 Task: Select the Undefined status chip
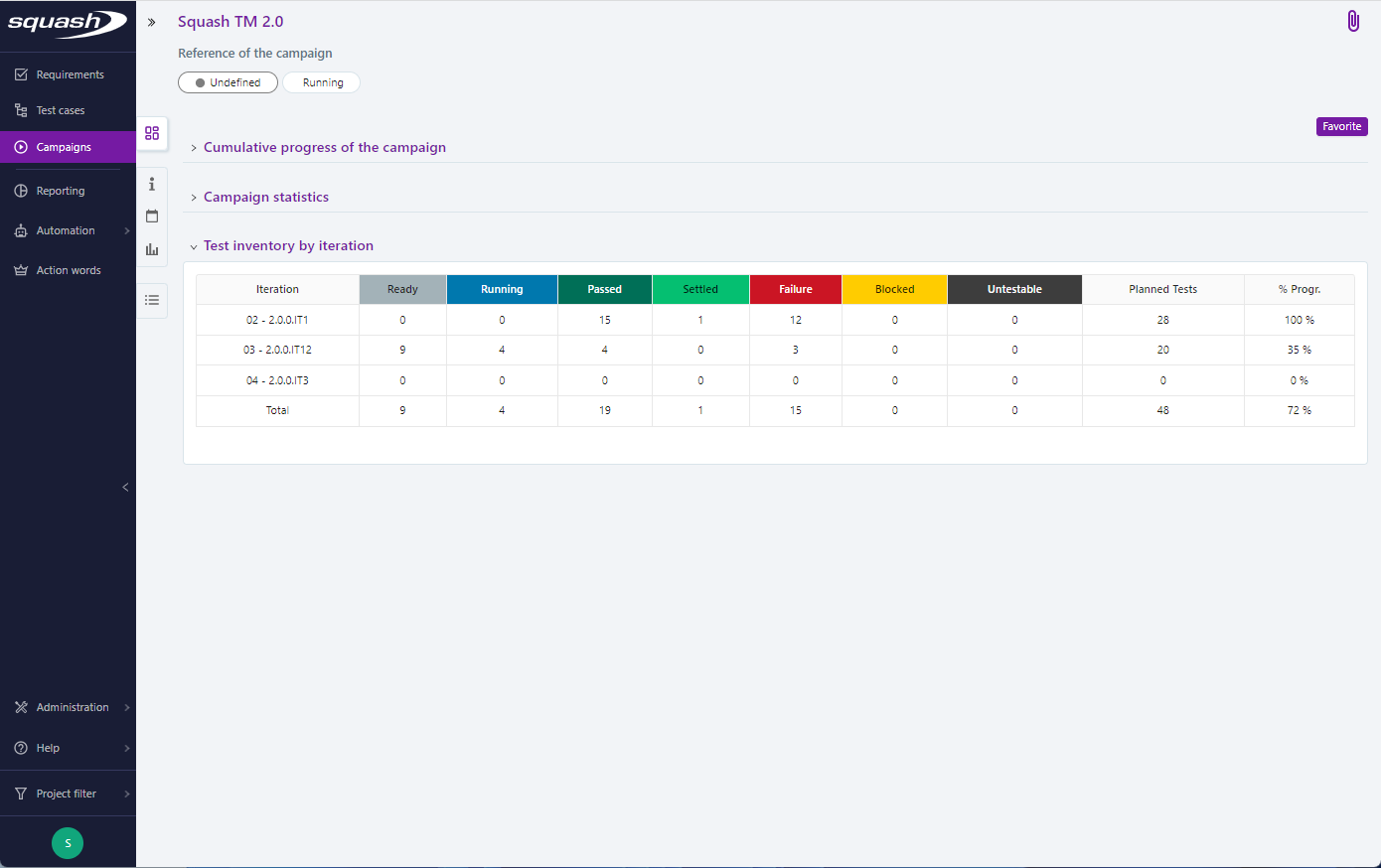[x=228, y=82]
